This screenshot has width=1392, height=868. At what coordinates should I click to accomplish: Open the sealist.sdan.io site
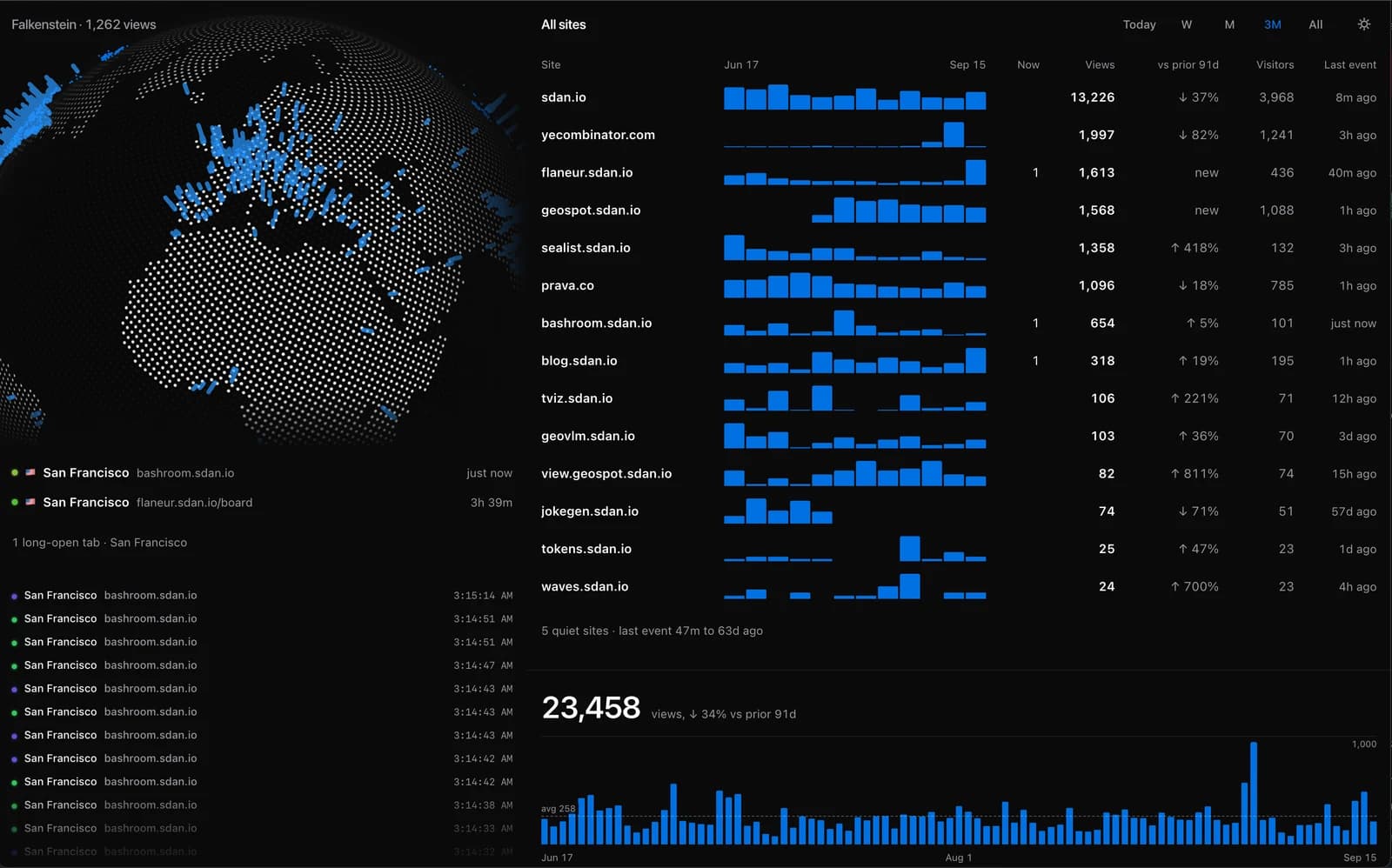pyautogui.click(x=586, y=248)
